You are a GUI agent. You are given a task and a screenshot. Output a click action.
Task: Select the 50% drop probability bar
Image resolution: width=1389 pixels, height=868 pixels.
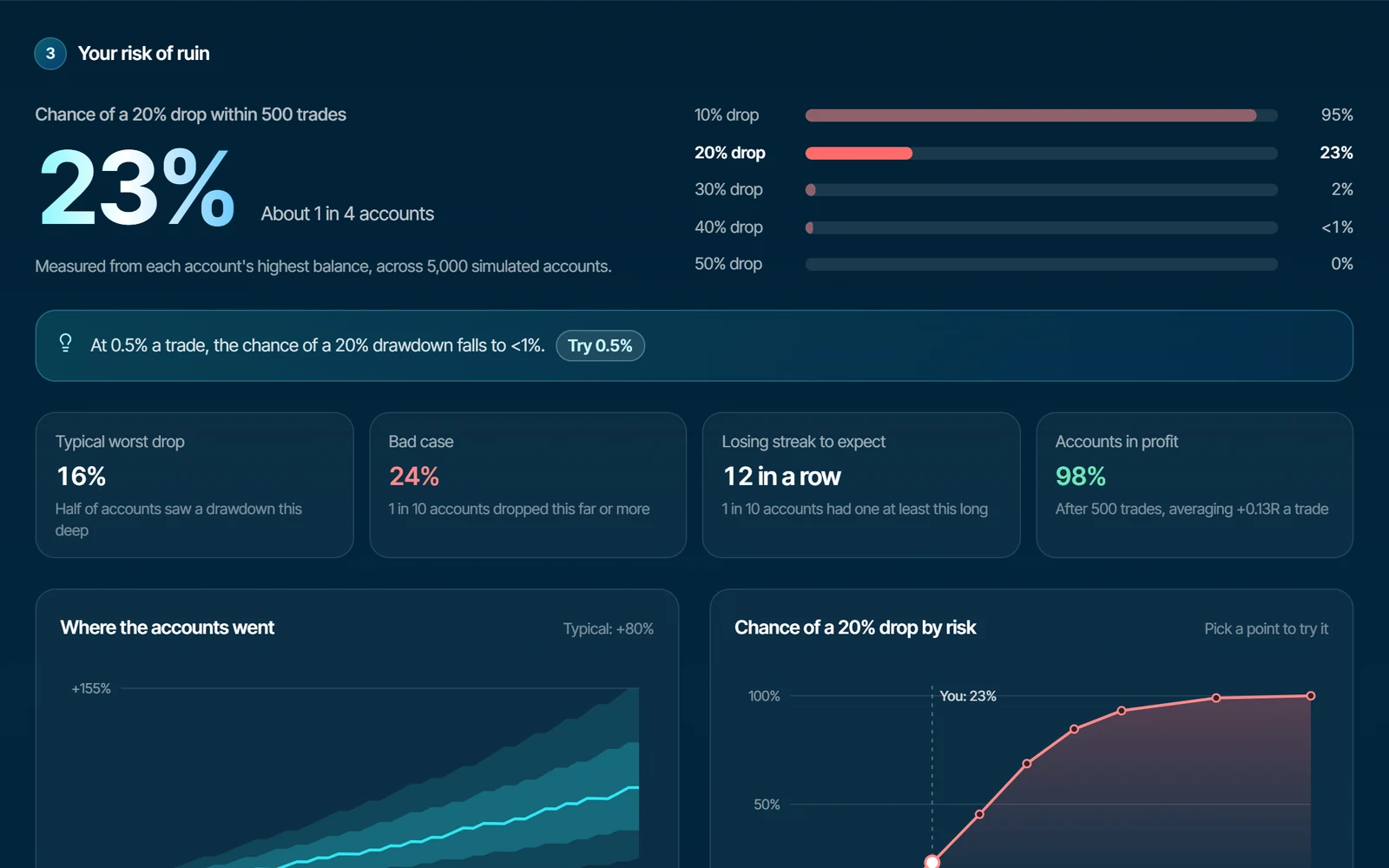tap(1041, 264)
